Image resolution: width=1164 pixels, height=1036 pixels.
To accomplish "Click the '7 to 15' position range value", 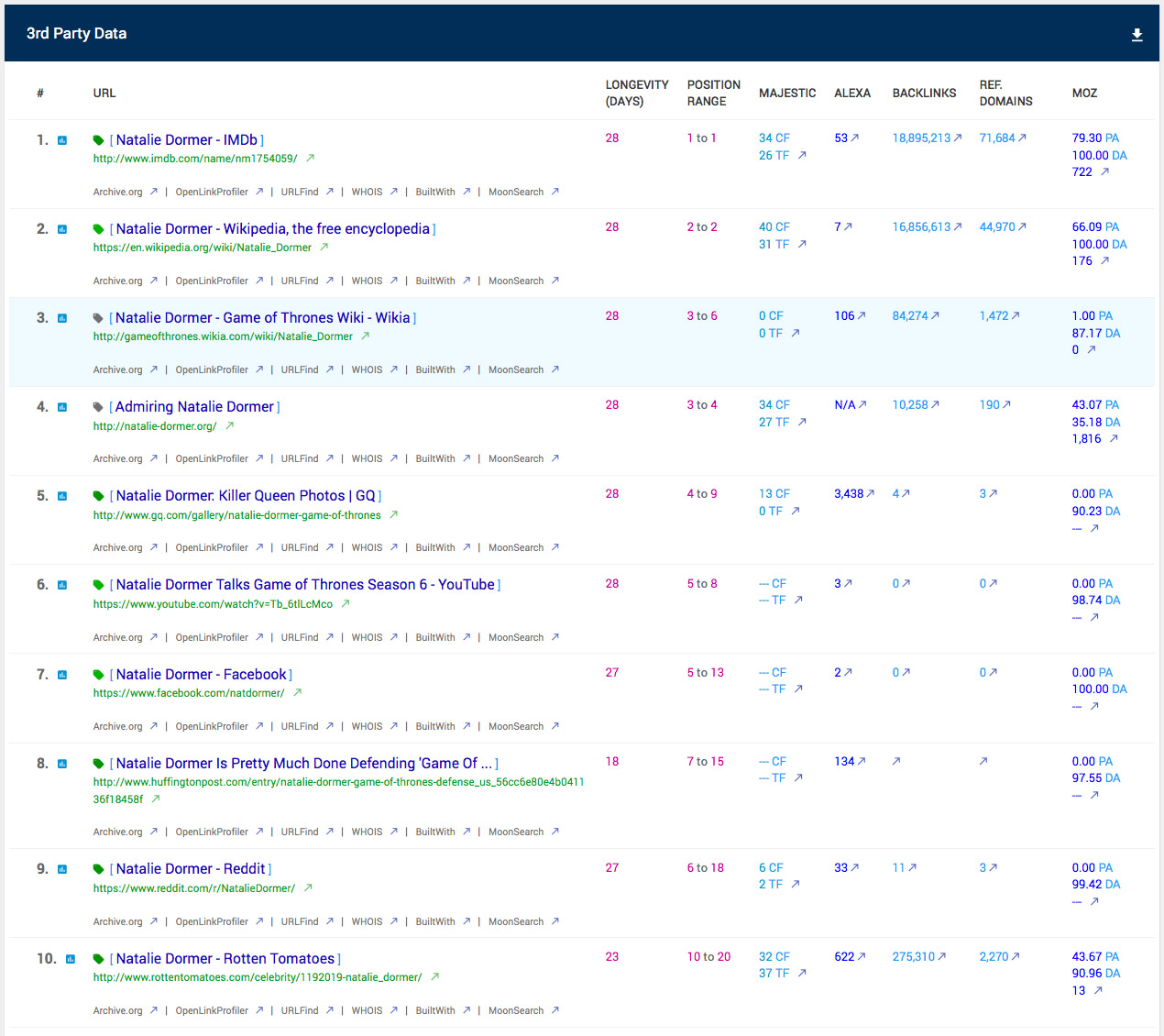I will point(706,761).
